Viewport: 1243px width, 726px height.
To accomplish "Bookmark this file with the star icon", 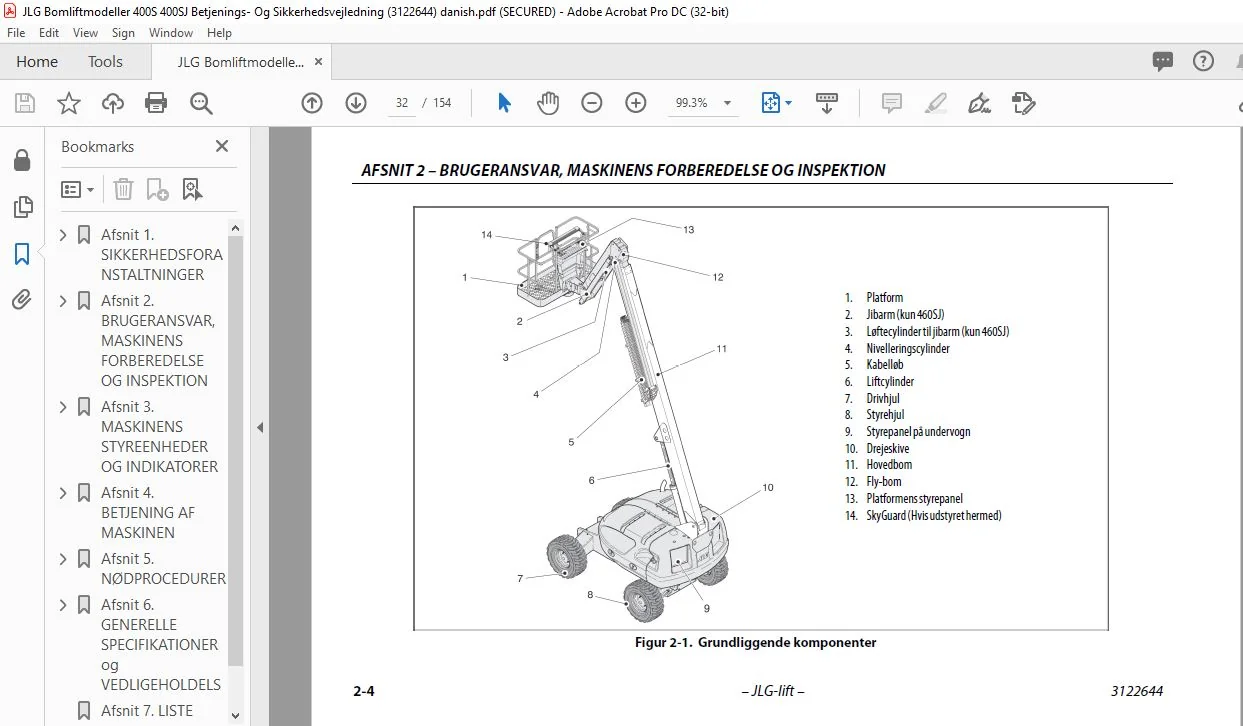I will tap(68, 103).
